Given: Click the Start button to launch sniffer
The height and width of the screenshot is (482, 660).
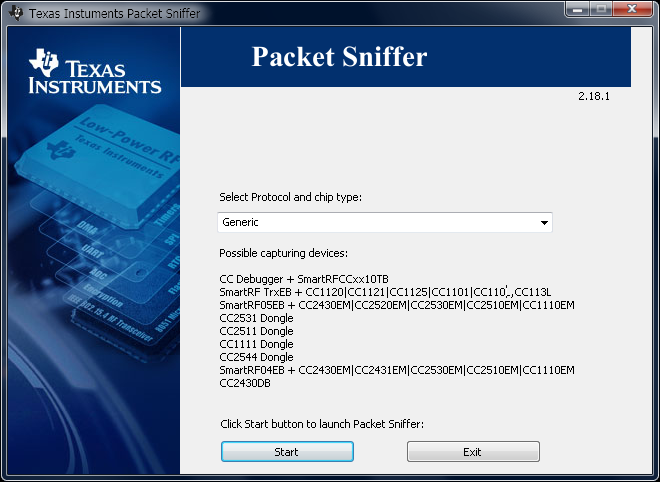Looking at the screenshot, I should [x=287, y=452].
